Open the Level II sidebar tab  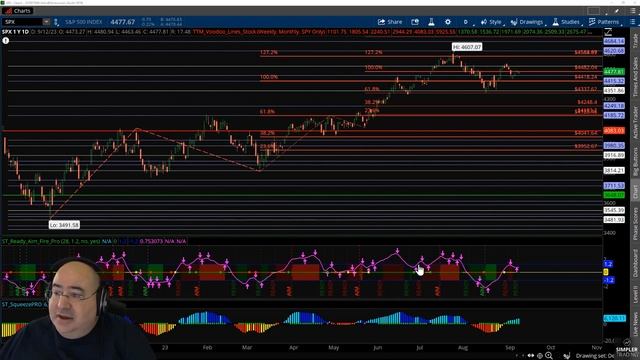[x=635, y=295]
